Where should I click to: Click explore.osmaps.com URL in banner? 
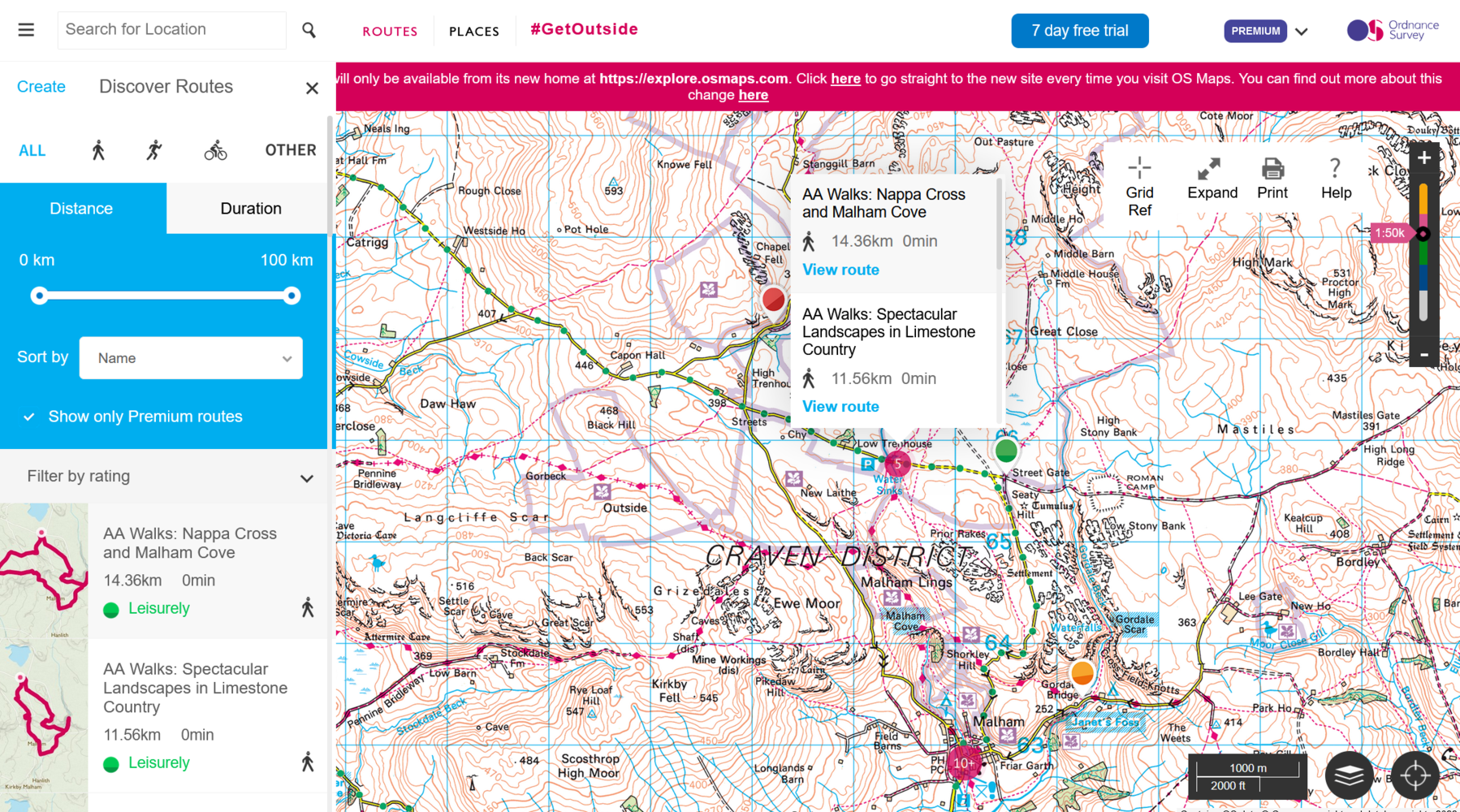693,79
